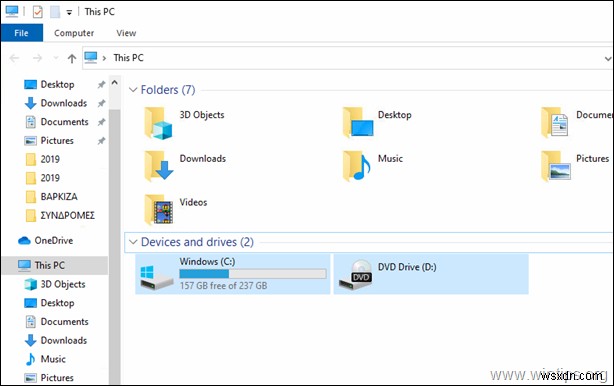Click the address bar showing This PC
This screenshot has height=386, width=614.
(x=347, y=58)
